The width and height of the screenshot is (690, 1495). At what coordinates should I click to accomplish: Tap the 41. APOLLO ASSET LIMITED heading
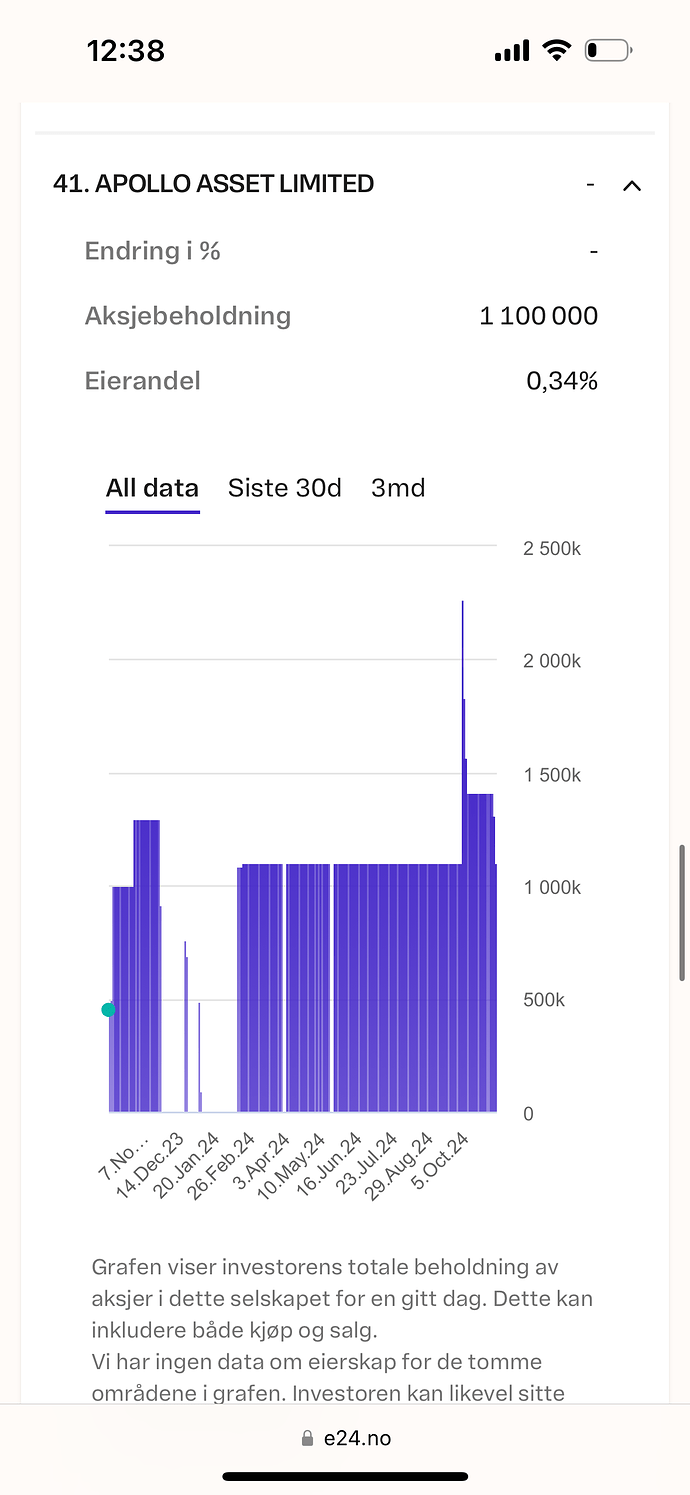[x=214, y=184]
